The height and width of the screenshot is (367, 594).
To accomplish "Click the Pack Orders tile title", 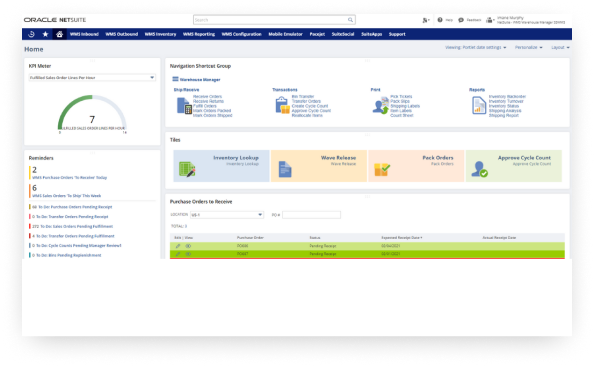I will pos(438,158).
